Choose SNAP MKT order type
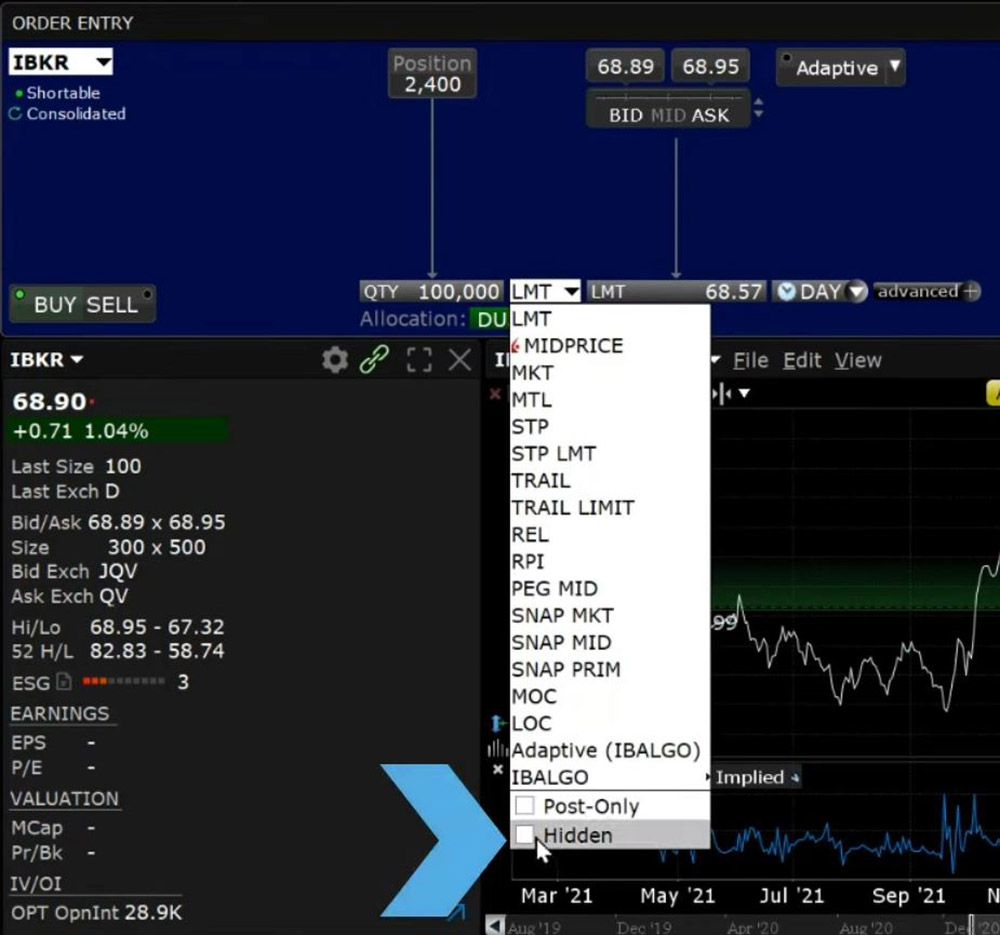Viewport: 1000px width, 935px height. point(610,615)
